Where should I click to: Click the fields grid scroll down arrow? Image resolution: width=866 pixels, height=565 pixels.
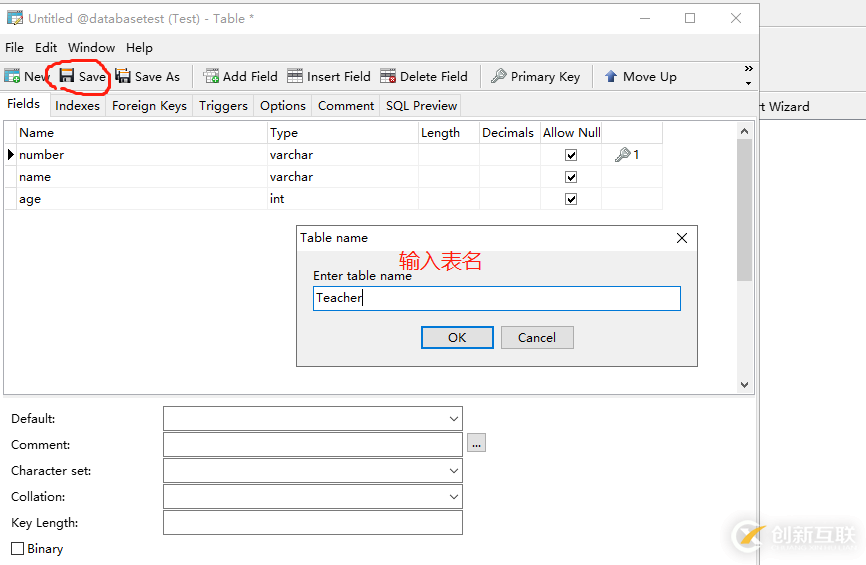744,385
